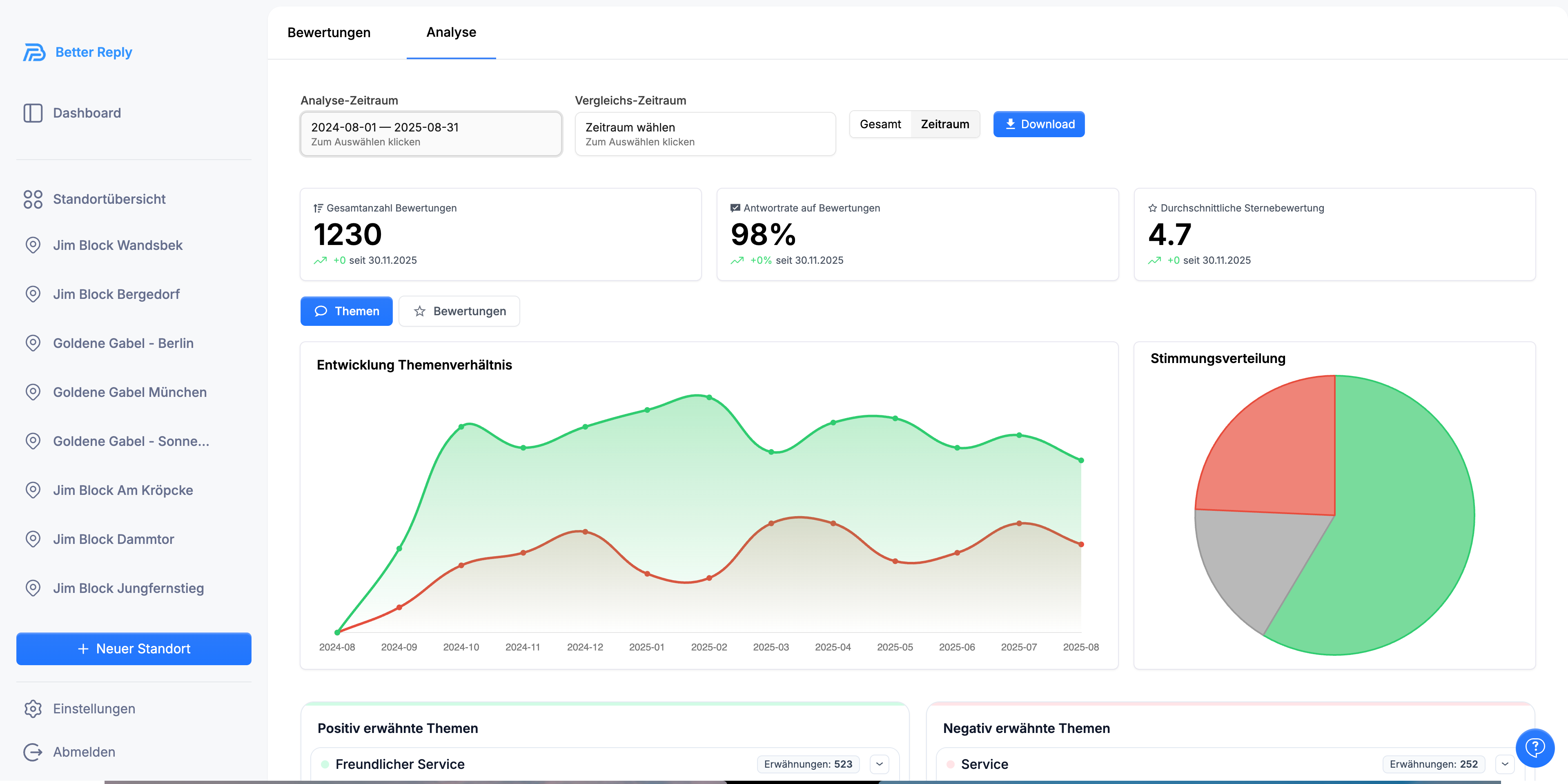Viewport: 1568px width, 784px height.
Task: Select the Analyse tab
Action: (451, 32)
